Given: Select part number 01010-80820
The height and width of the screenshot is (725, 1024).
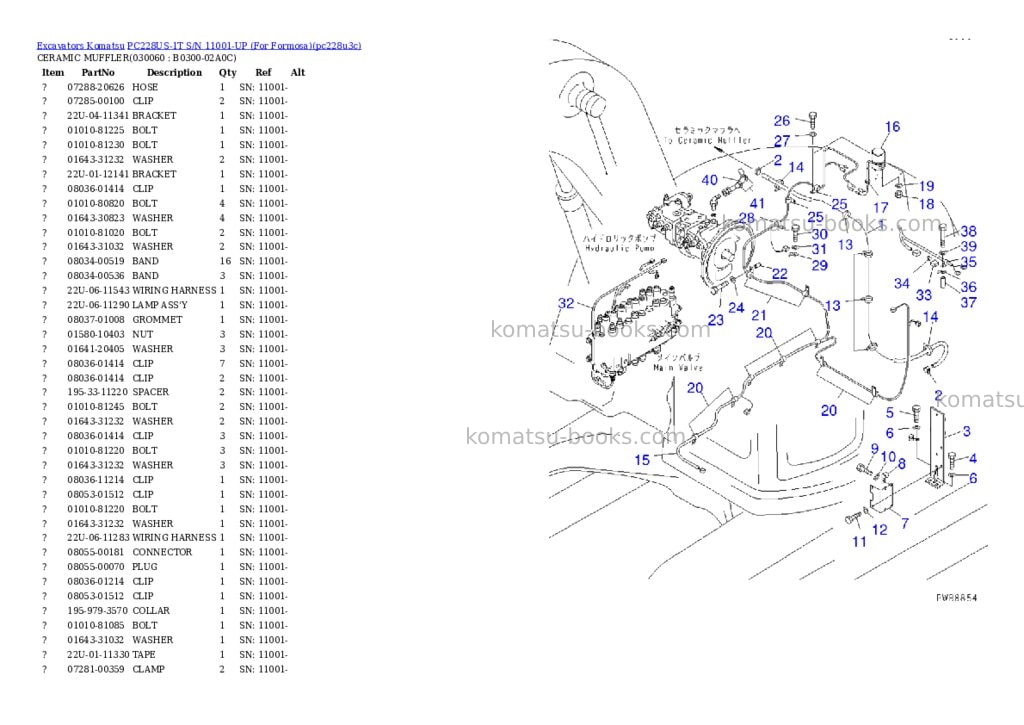Looking at the screenshot, I should 95,203.
